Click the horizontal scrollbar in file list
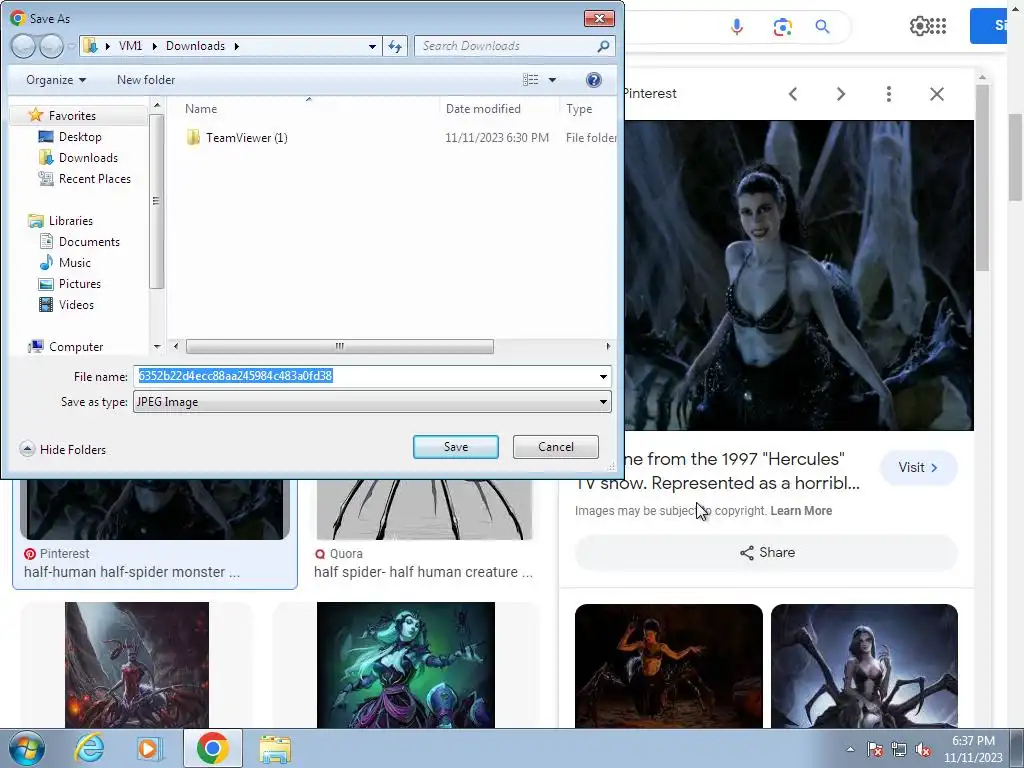The width and height of the screenshot is (1024, 768). [340, 346]
